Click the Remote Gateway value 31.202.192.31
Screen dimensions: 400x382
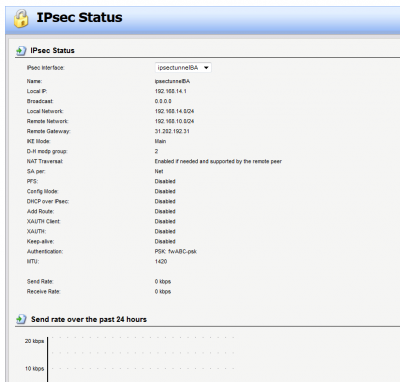click(172, 131)
